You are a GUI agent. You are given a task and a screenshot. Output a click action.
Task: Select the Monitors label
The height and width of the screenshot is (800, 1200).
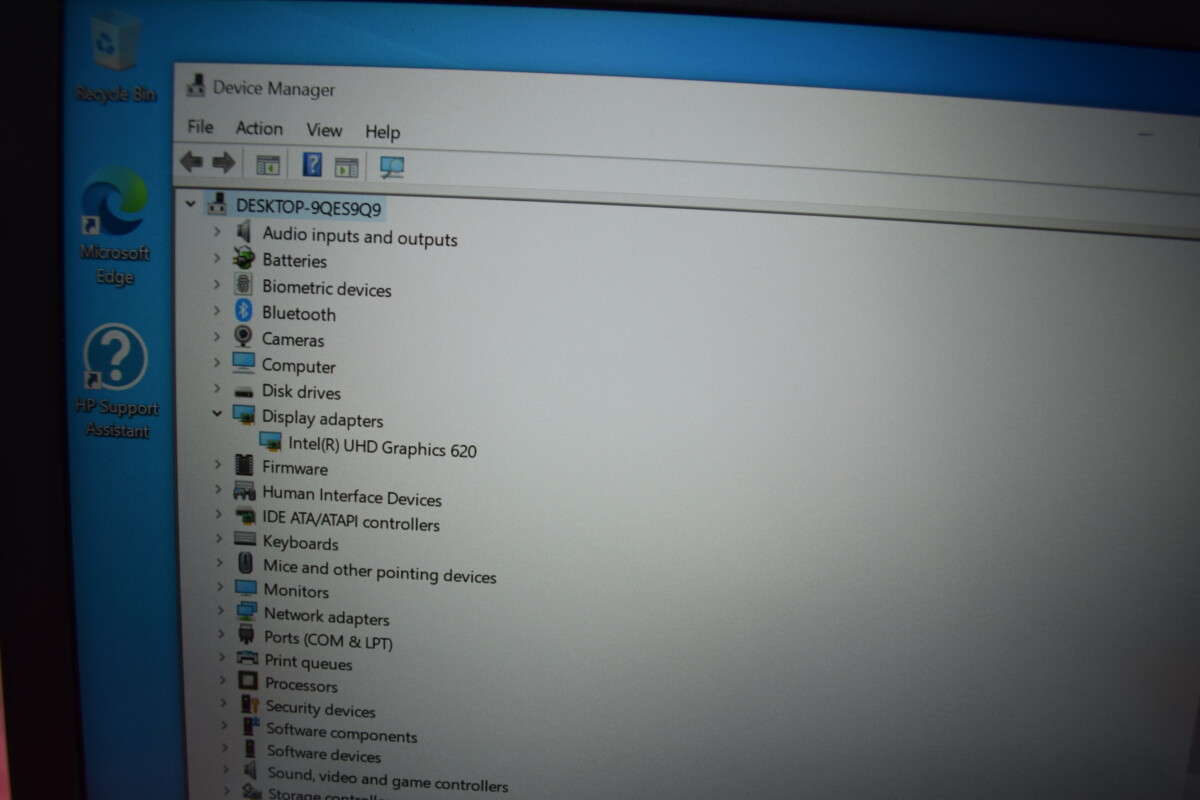(296, 591)
